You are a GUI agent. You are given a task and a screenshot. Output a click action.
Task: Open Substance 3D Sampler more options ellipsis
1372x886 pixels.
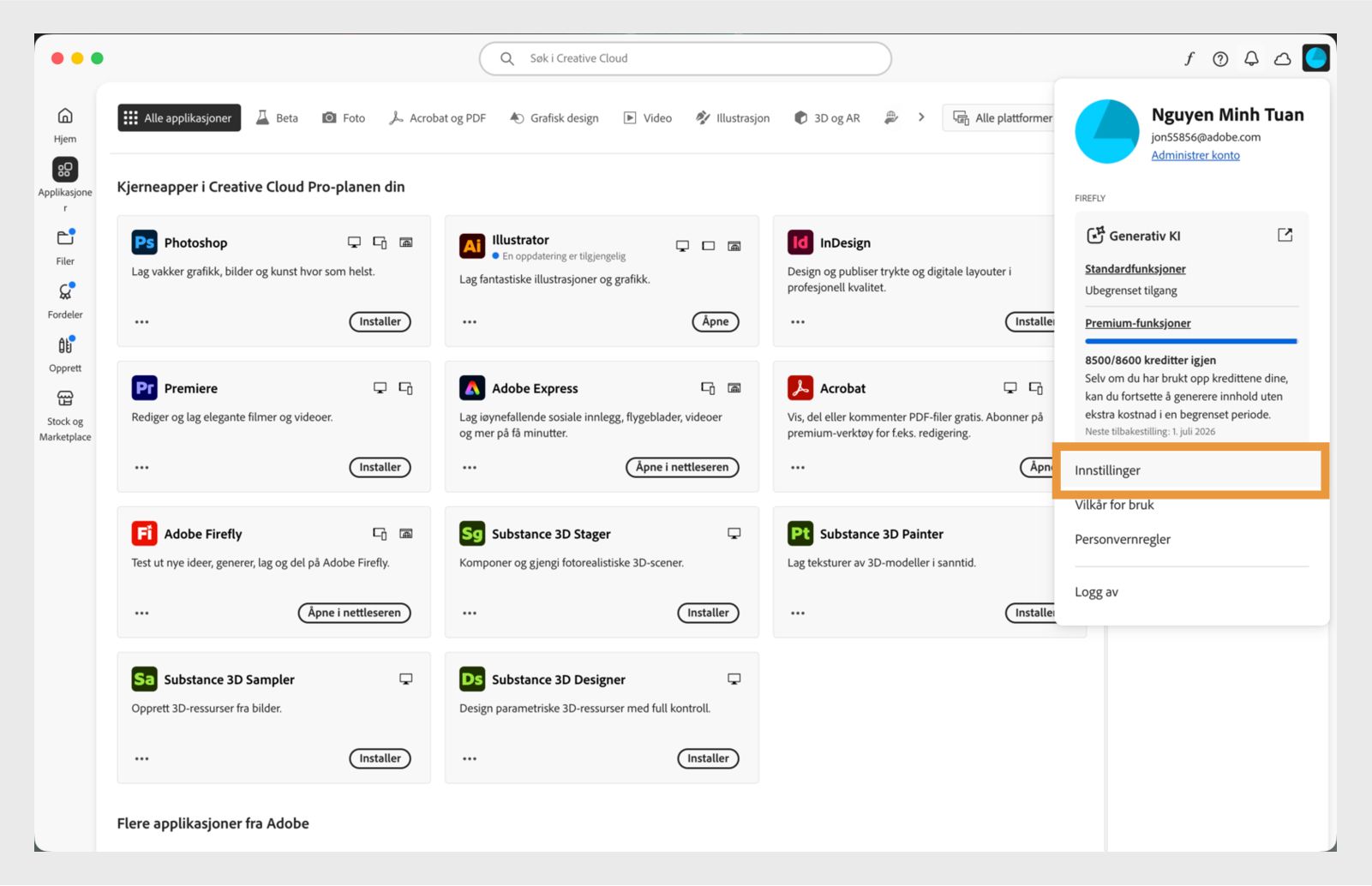point(141,759)
